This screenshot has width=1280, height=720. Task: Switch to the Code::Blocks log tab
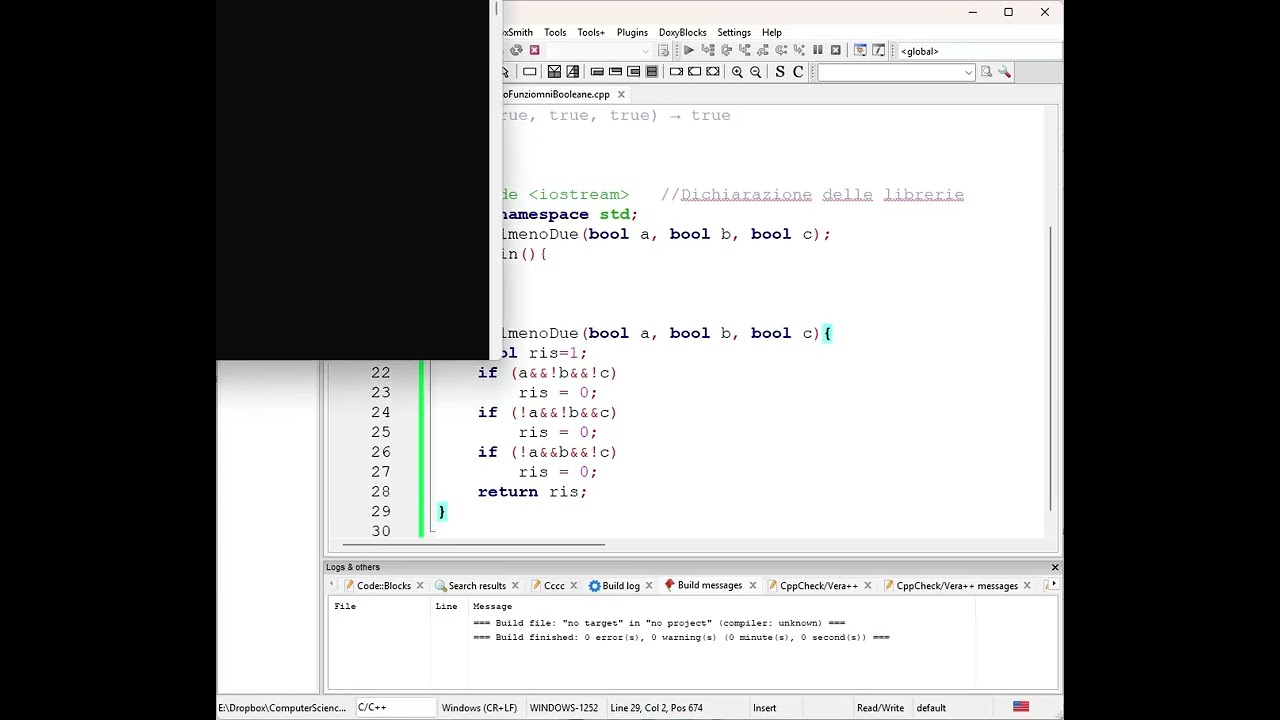tap(384, 586)
